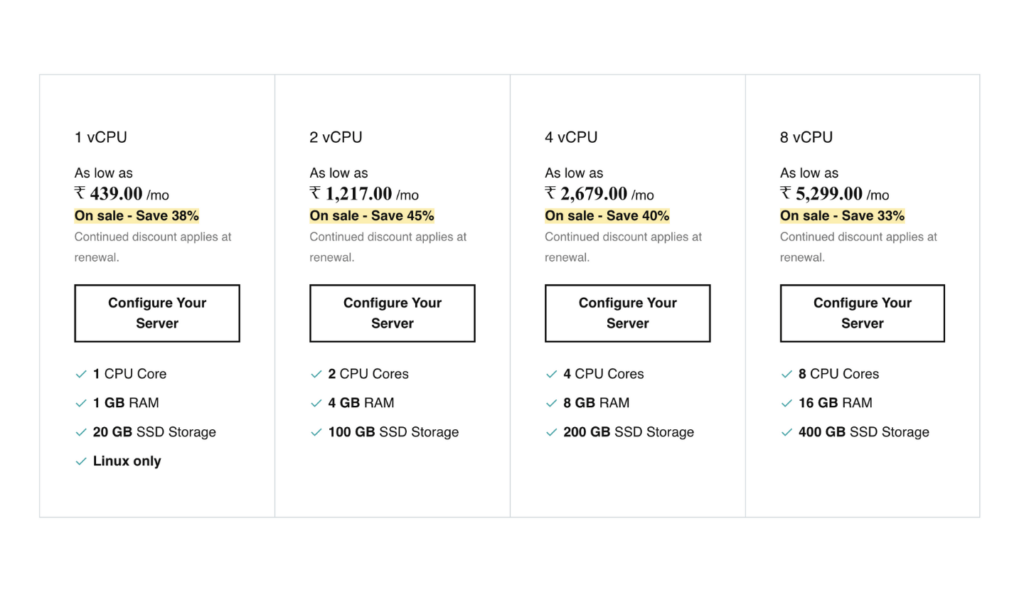Select the On sale Save 45% badge

[371, 215]
